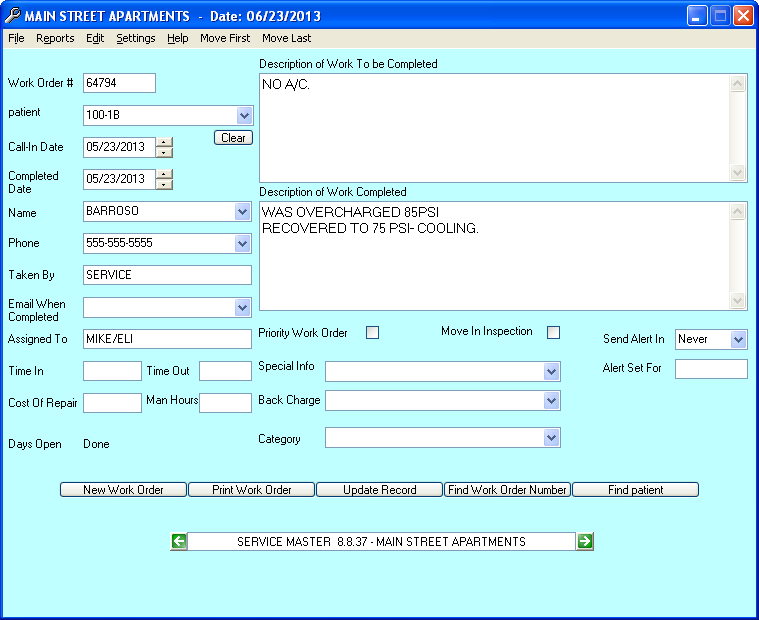The image size is (759, 620).
Task: Open the Special Info dropdown
Action: click(x=551, y=371)
